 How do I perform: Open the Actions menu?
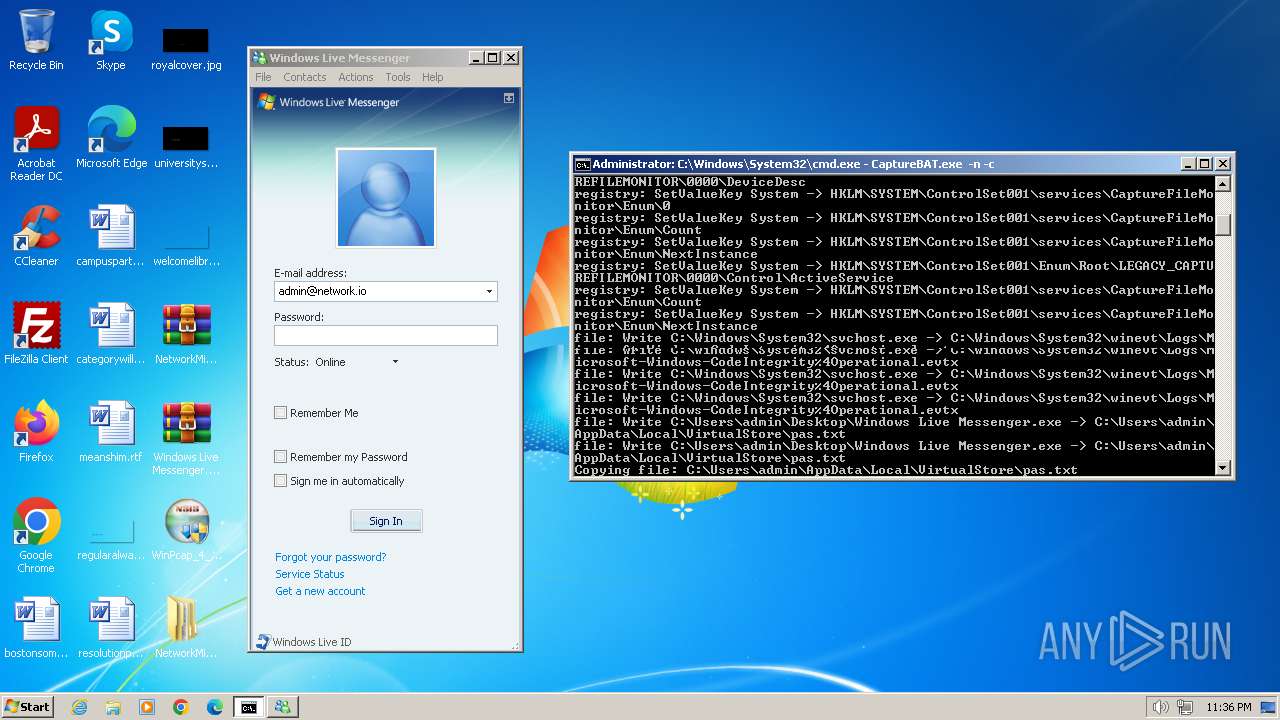coord(355,77)
